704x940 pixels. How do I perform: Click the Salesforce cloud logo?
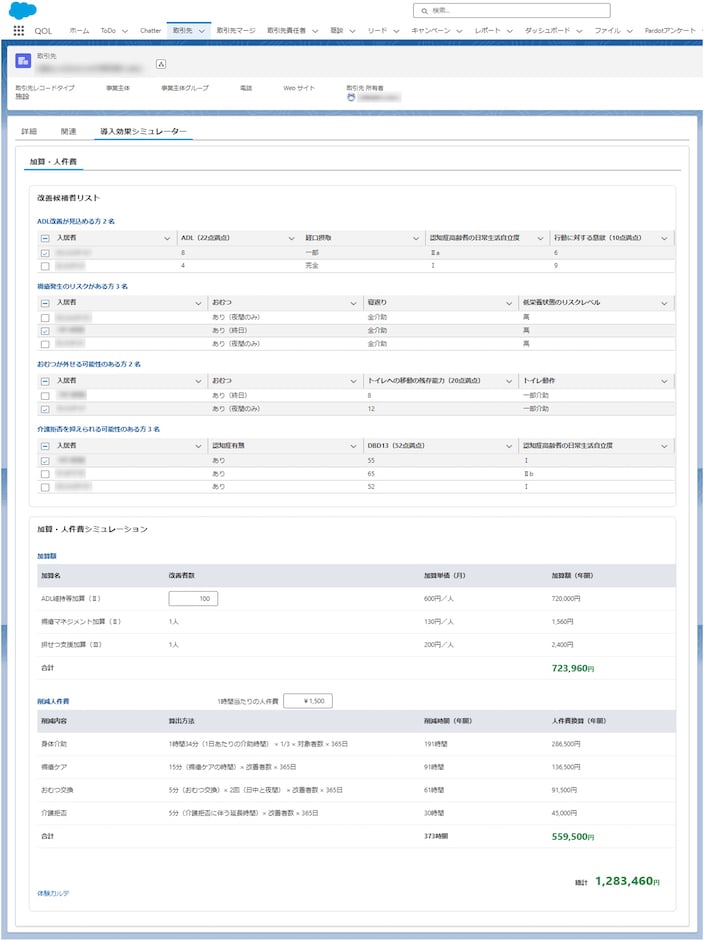coord(23,10)
